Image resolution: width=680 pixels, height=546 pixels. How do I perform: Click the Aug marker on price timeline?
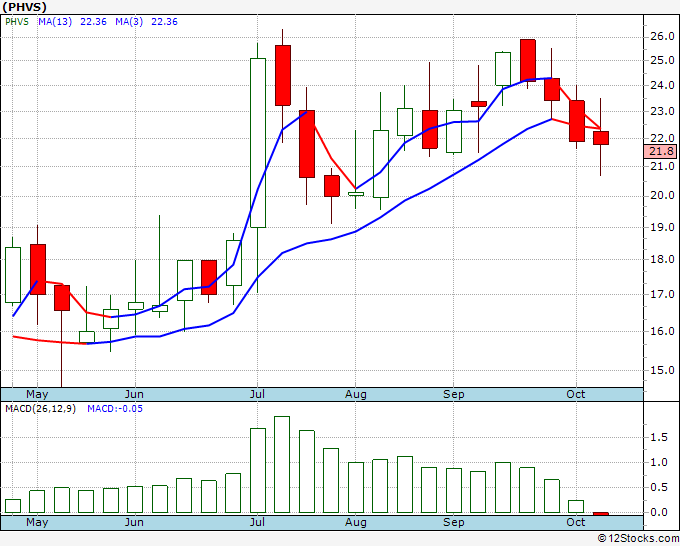click(356, 394)
